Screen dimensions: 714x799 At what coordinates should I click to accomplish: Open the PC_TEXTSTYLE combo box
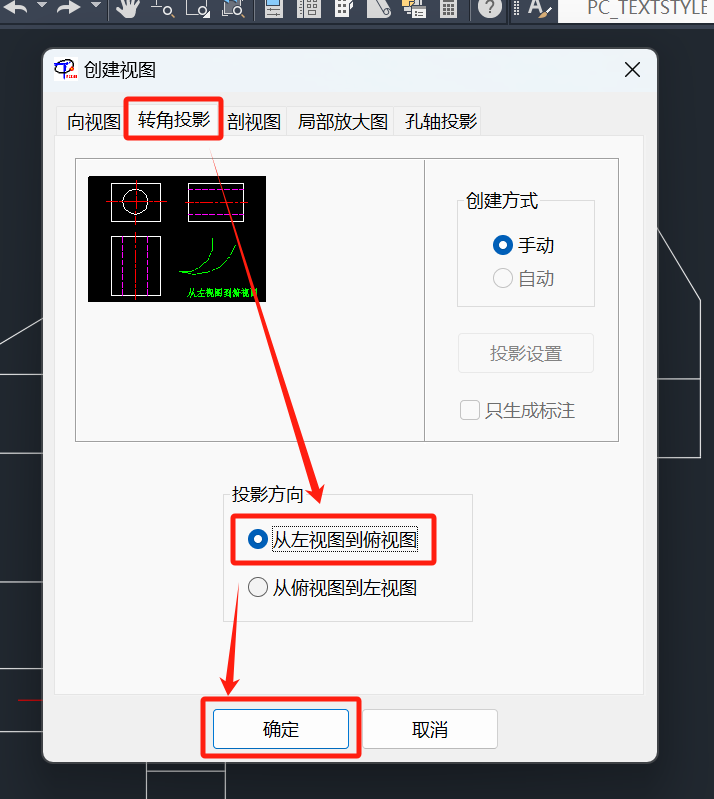(x=636, y=9)
